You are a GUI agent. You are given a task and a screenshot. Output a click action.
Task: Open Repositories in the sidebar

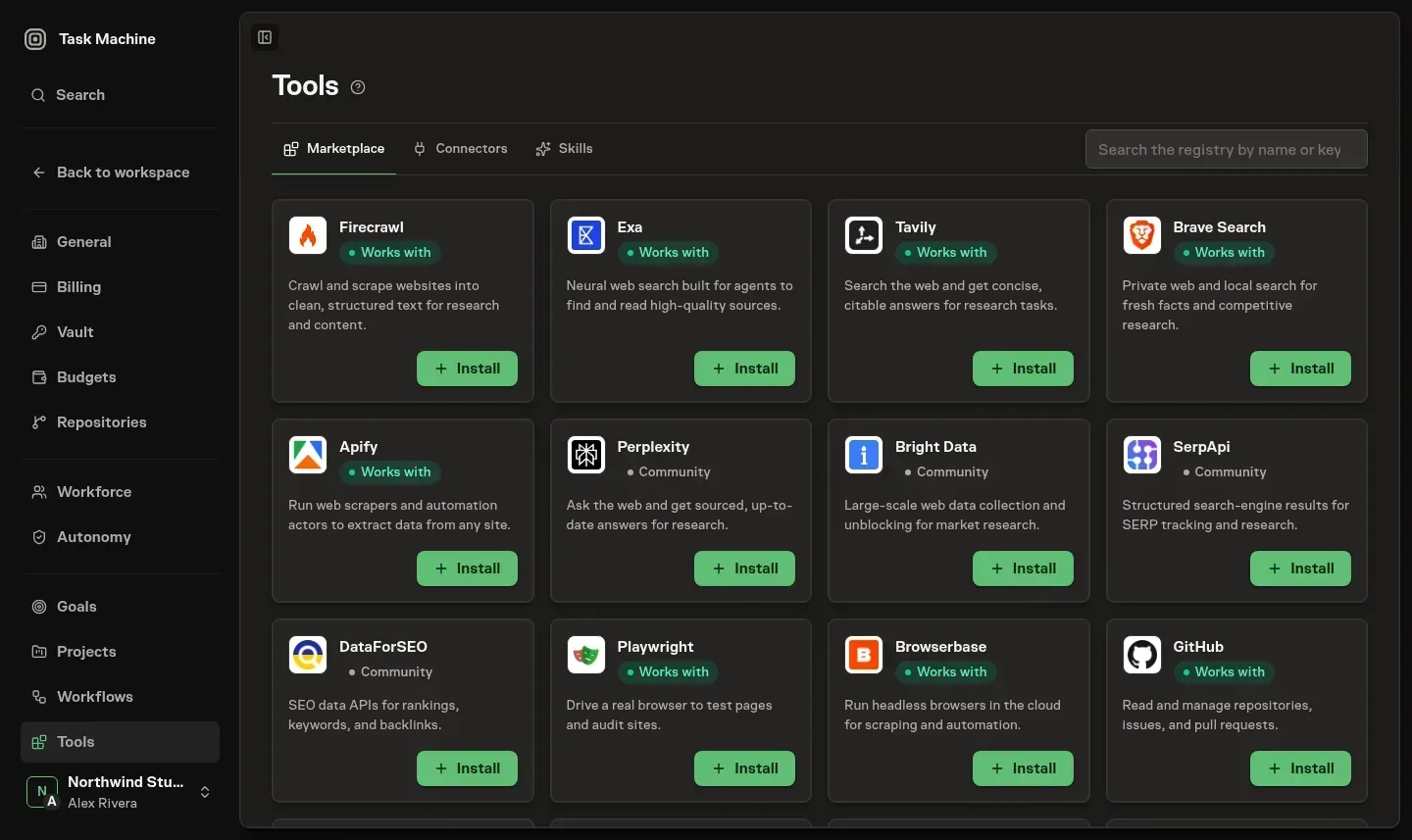(x=120, y=422)
